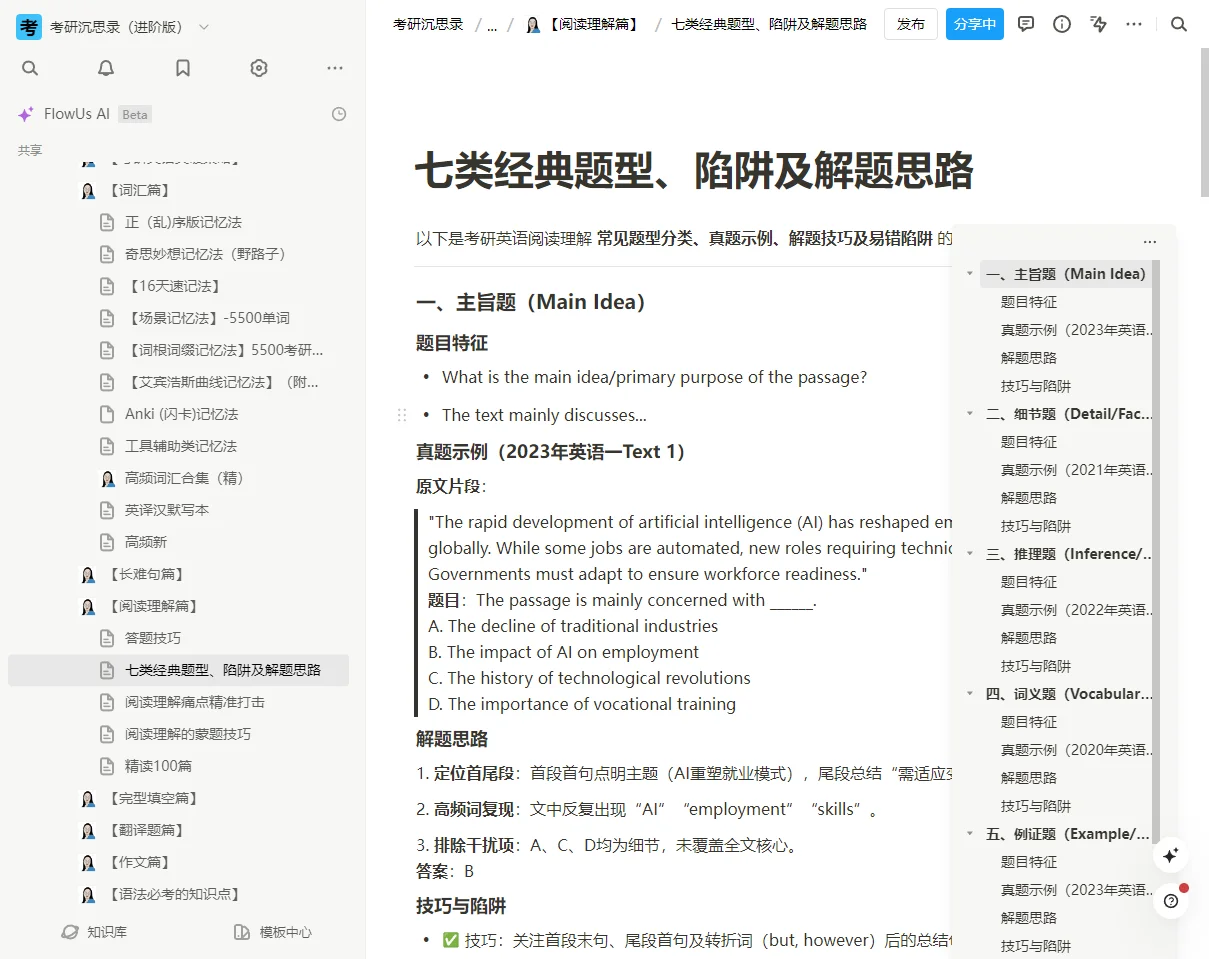Click the 知识库 icon at bottom
Image resolution: width=1209 pixels, height=959 pixels.
point(70,932)
